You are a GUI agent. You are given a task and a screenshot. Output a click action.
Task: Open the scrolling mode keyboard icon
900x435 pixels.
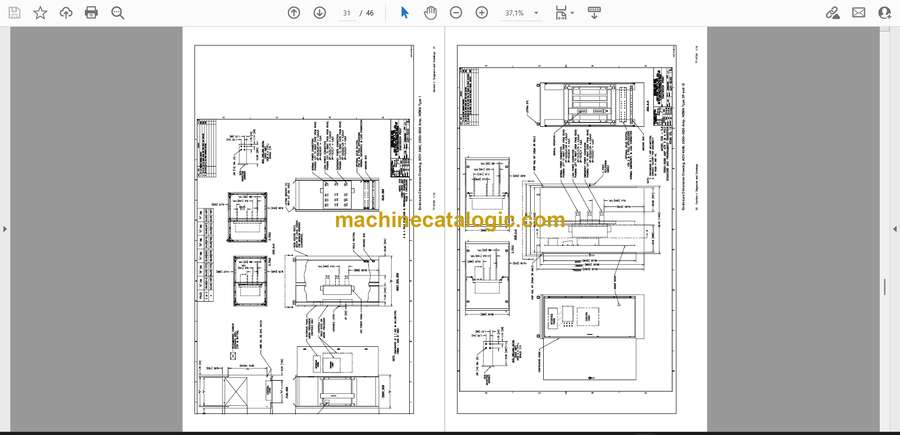(594, 13)
